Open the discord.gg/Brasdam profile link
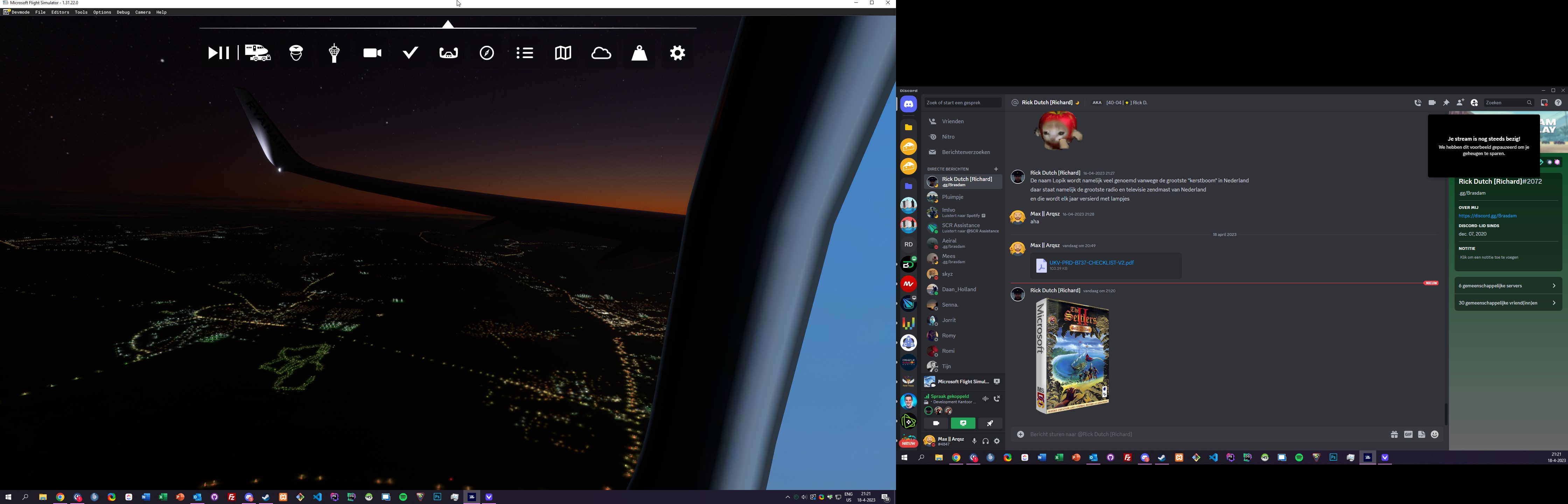 click(x=1487, y=216)
